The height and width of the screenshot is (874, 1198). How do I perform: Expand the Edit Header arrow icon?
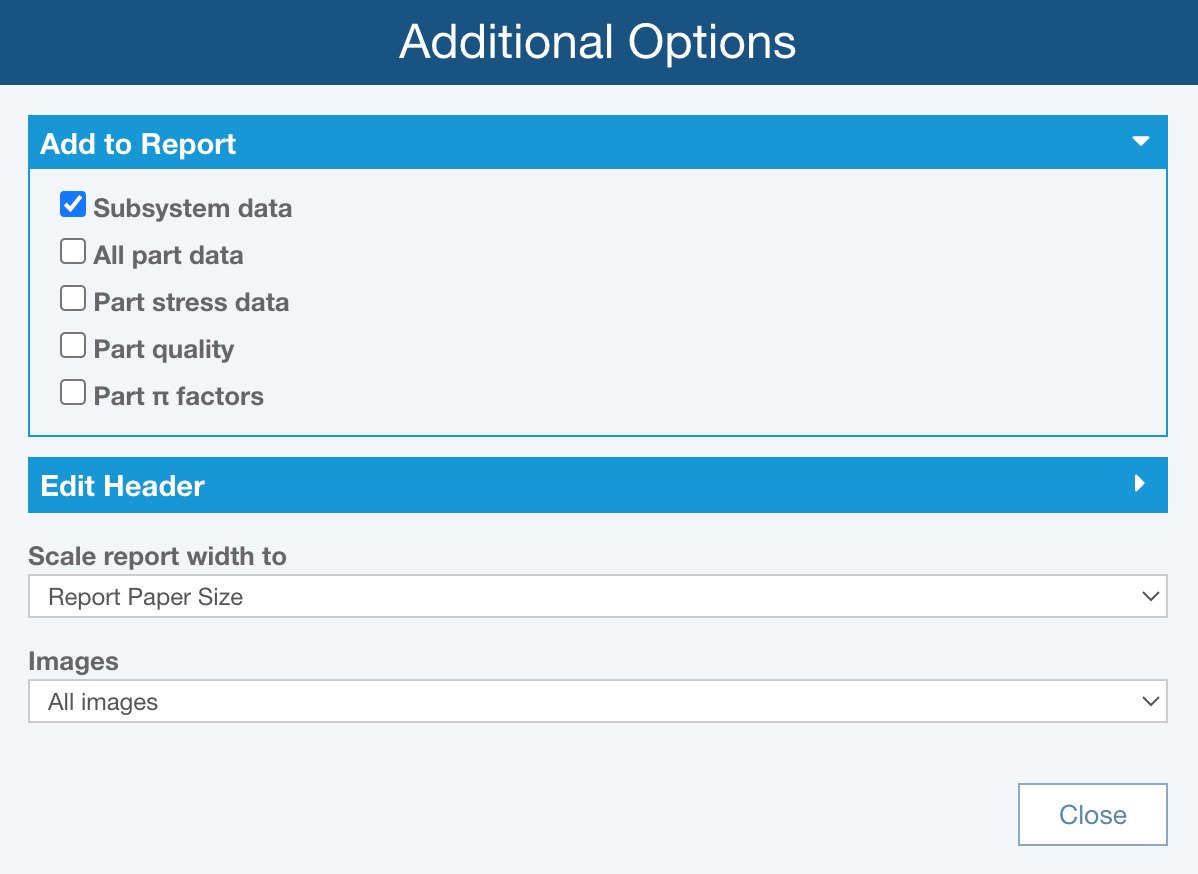point(1139,484)
